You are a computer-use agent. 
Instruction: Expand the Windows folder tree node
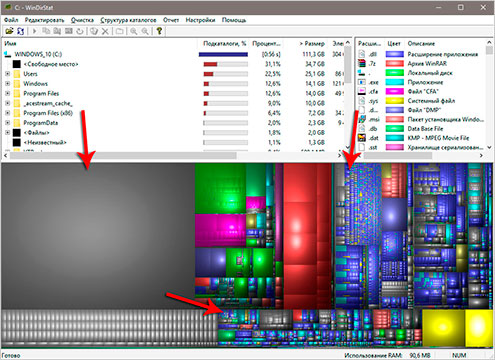click(x=8, y=83)
